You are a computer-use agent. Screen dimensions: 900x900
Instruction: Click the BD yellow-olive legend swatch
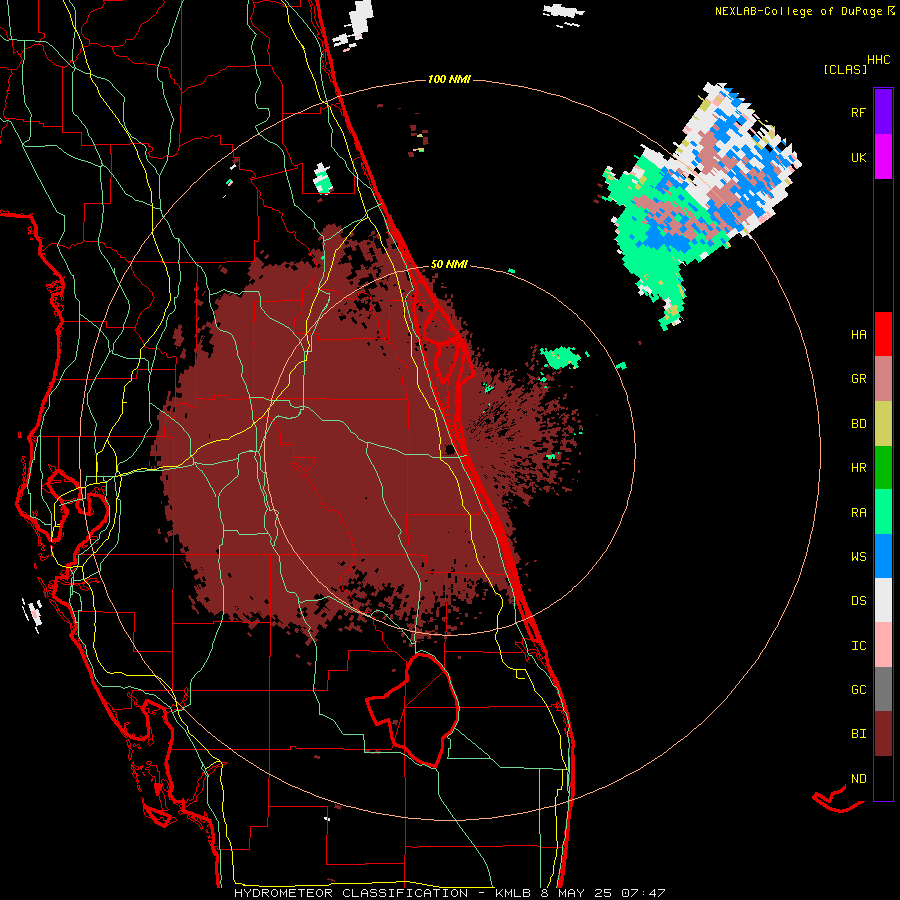pos(883,424)
